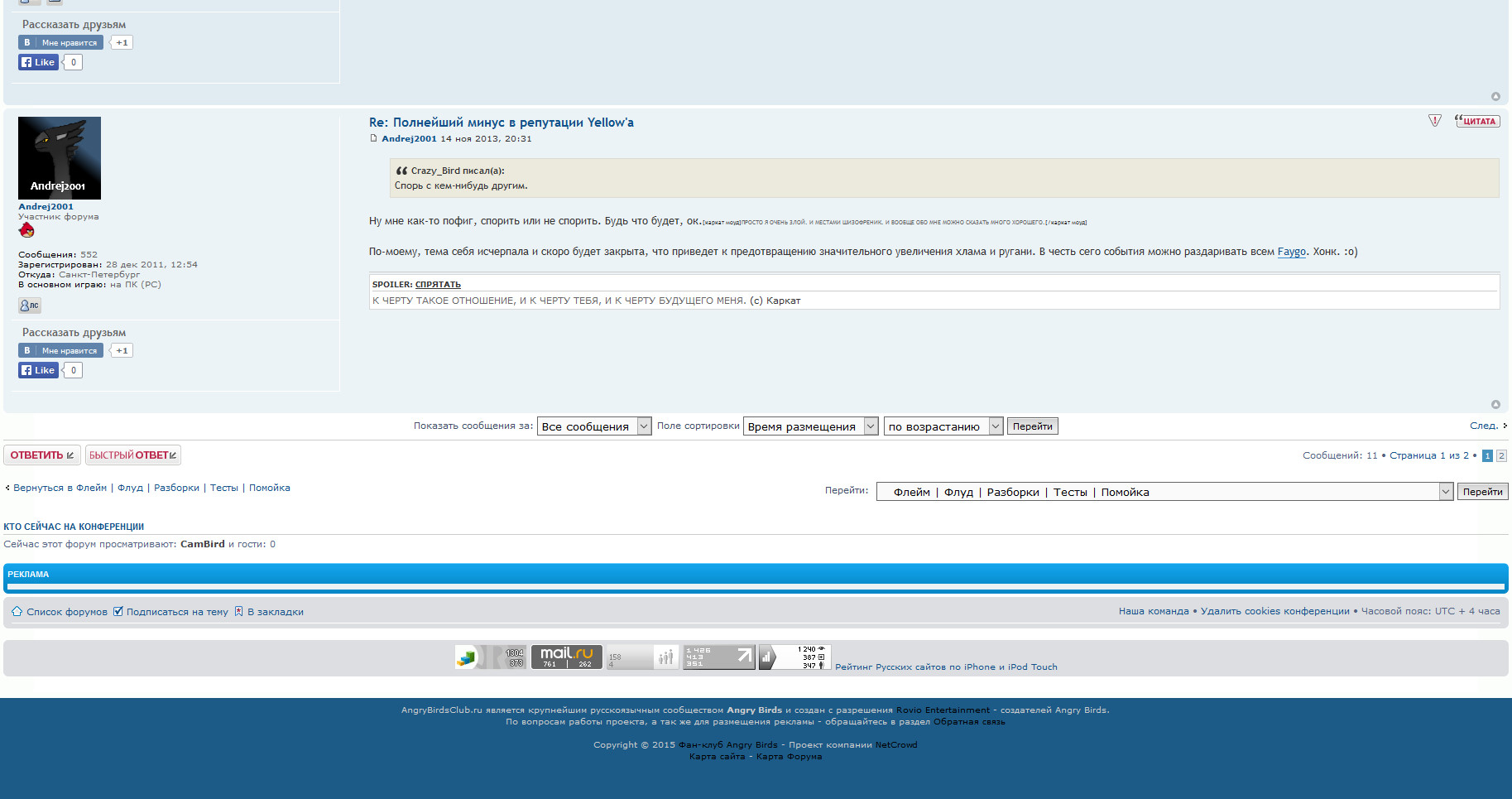Open Флуд link in the return row
The height and width of the screenshot is (799, 1512).
[x=130, y=488]
